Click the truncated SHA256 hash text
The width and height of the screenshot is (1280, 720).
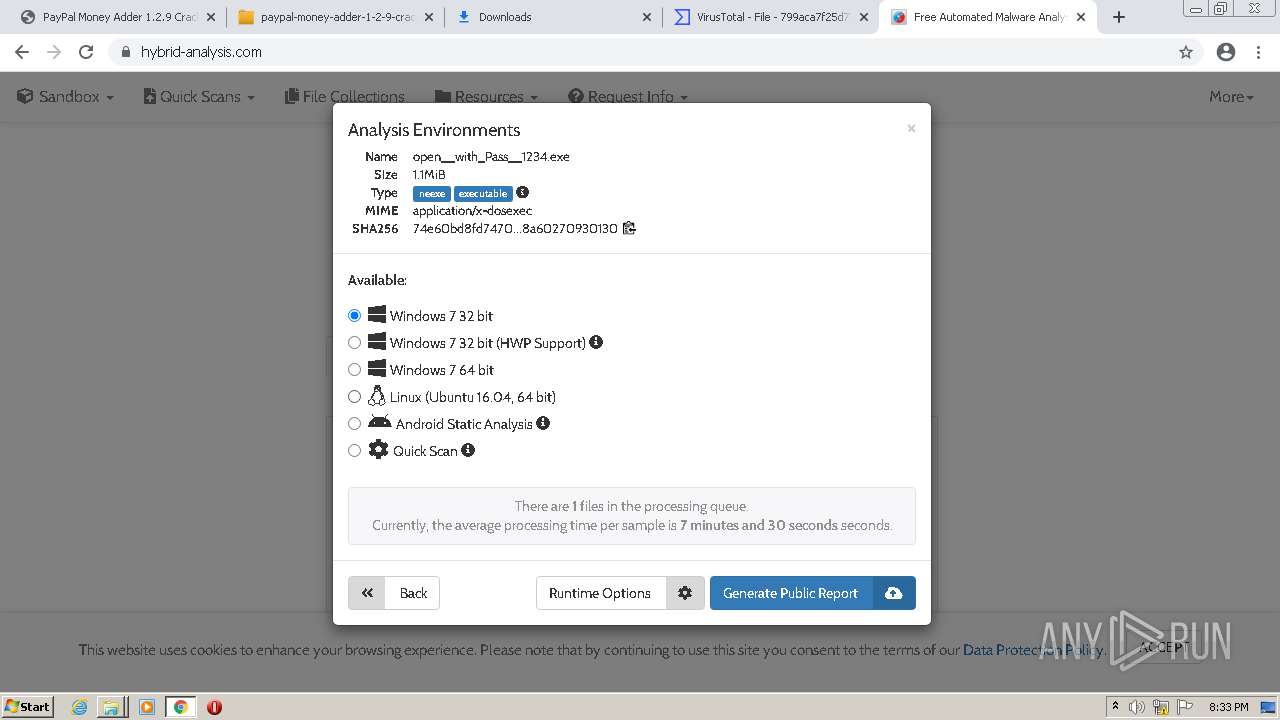[x=515, y=228]
